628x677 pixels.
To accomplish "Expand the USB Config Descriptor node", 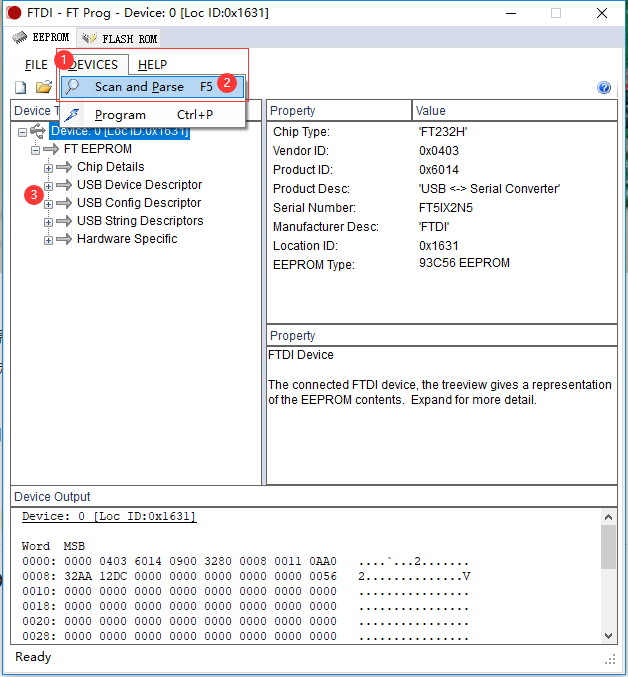I will coord(48,204).
